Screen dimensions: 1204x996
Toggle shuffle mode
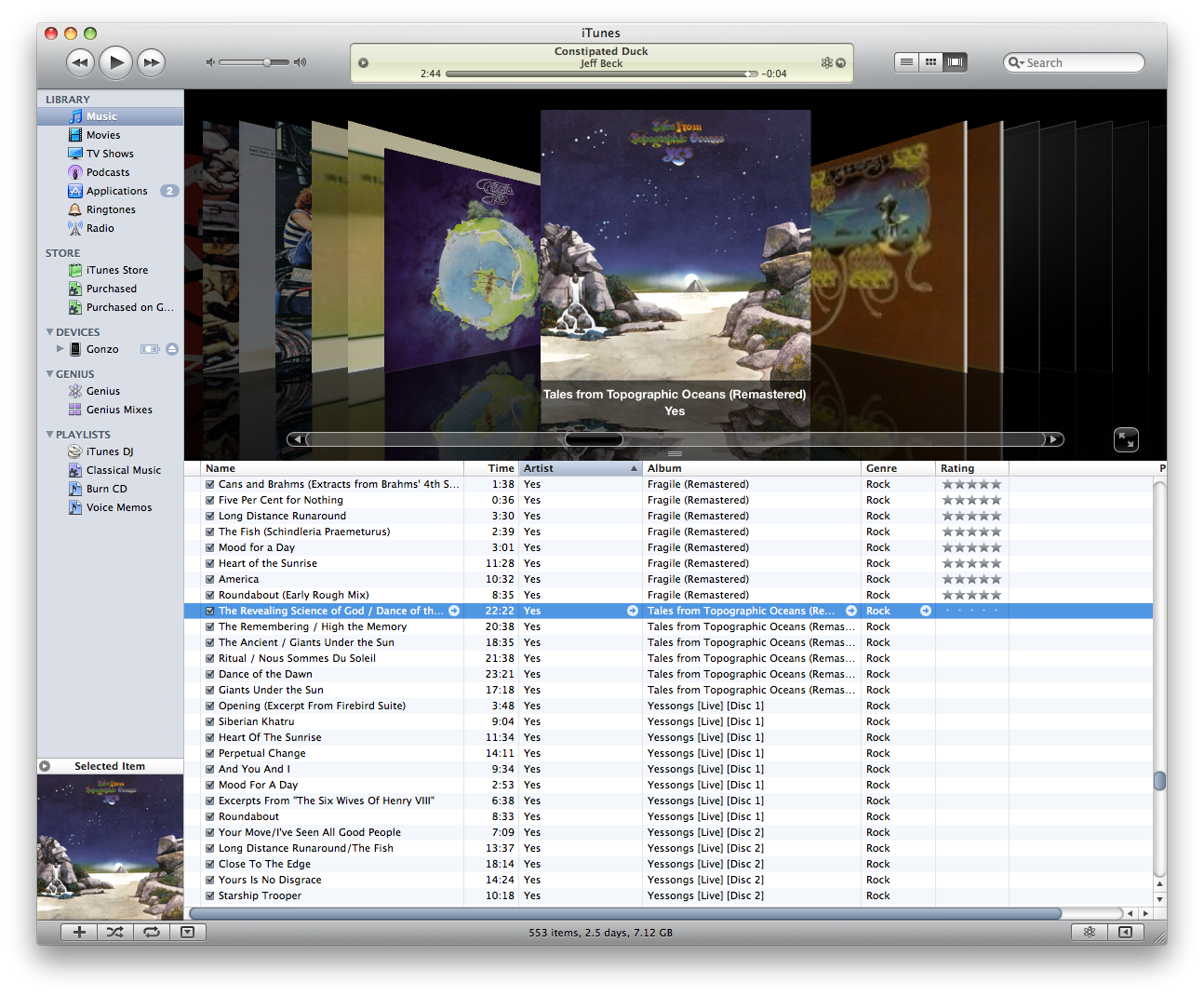pos(114,932)
